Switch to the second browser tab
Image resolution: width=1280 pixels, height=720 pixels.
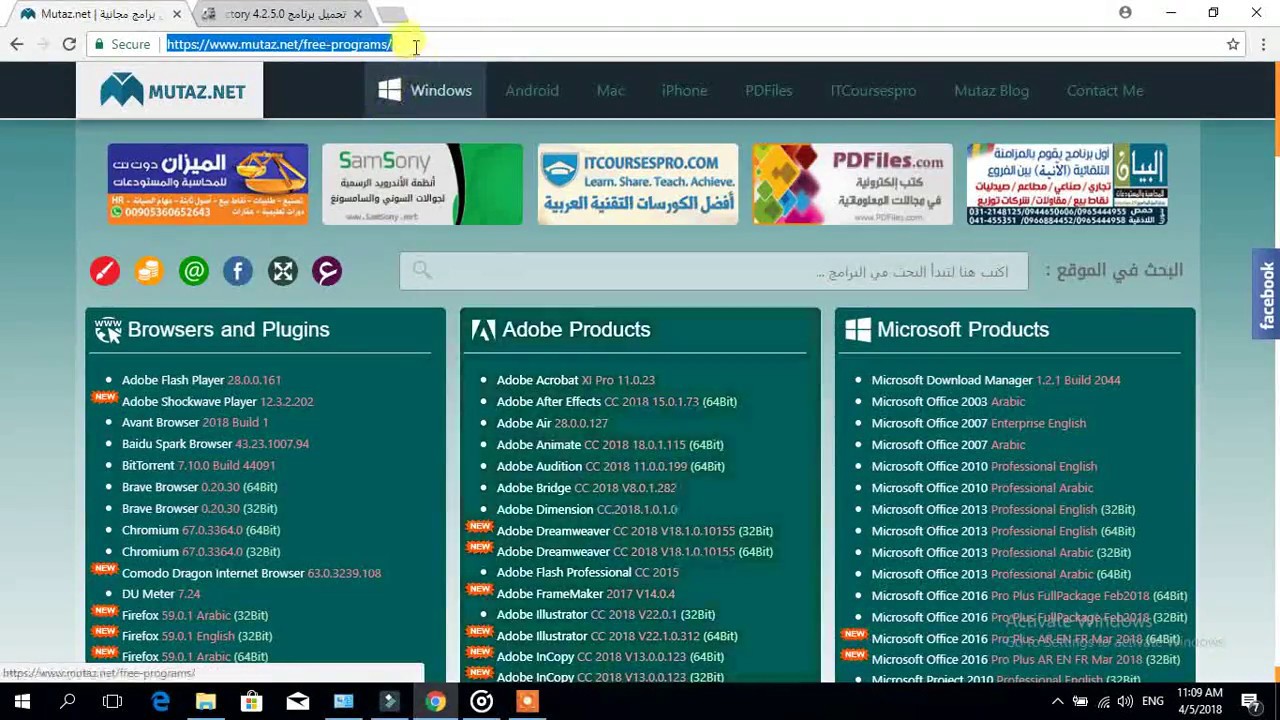(283, 14)
